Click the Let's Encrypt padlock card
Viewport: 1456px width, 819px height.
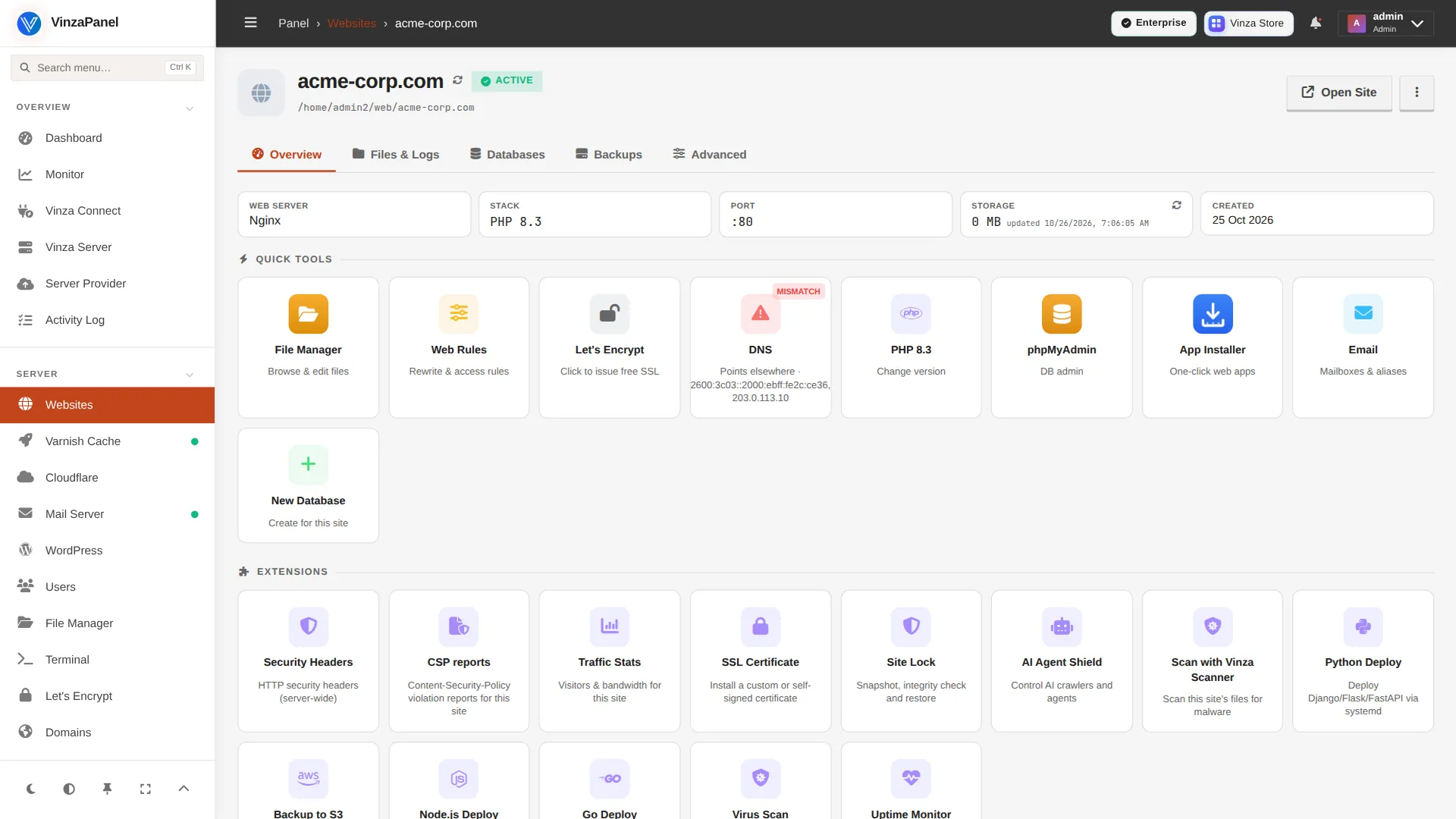(609, 347)
